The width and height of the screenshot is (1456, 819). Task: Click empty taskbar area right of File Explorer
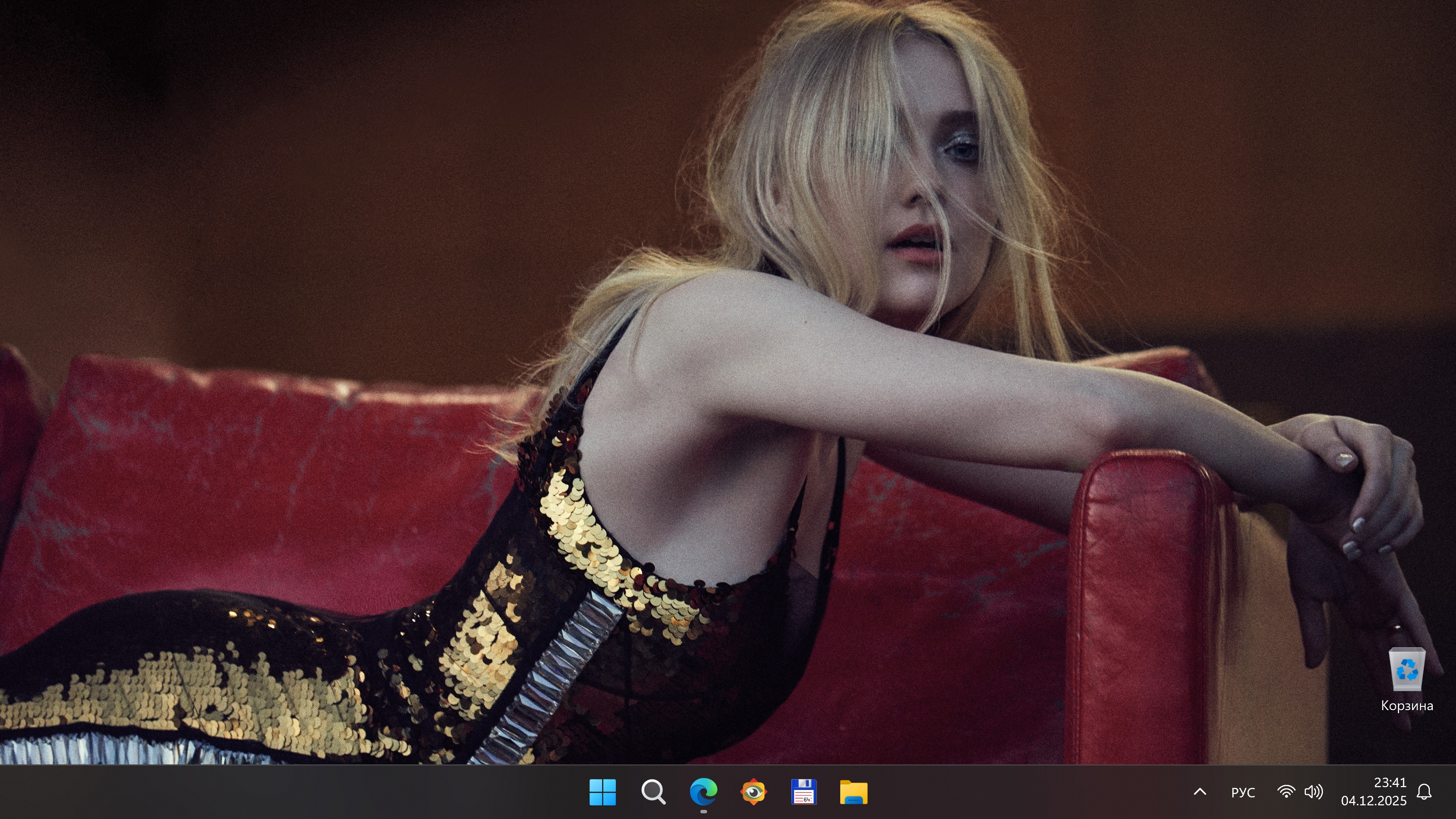[1017, 792]
